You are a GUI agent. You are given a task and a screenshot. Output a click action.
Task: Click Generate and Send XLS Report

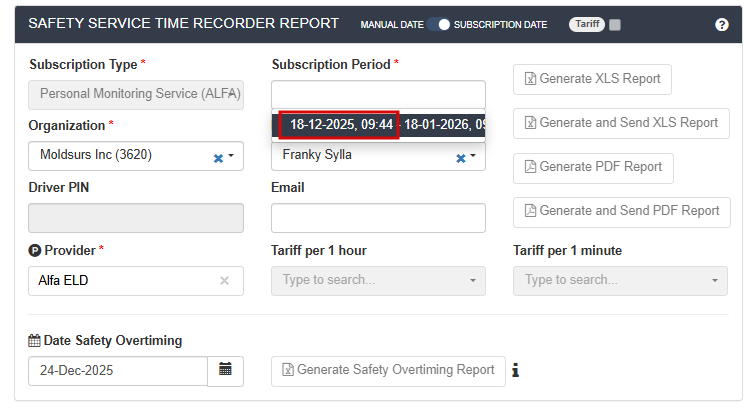(620, 123)
